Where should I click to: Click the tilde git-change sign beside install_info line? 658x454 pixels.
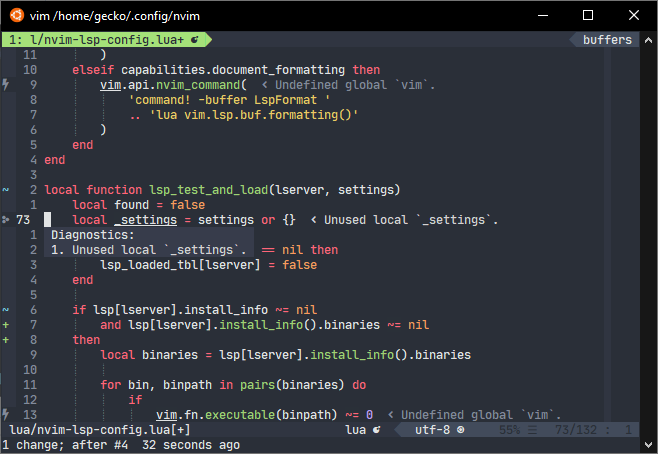point(5,310)
